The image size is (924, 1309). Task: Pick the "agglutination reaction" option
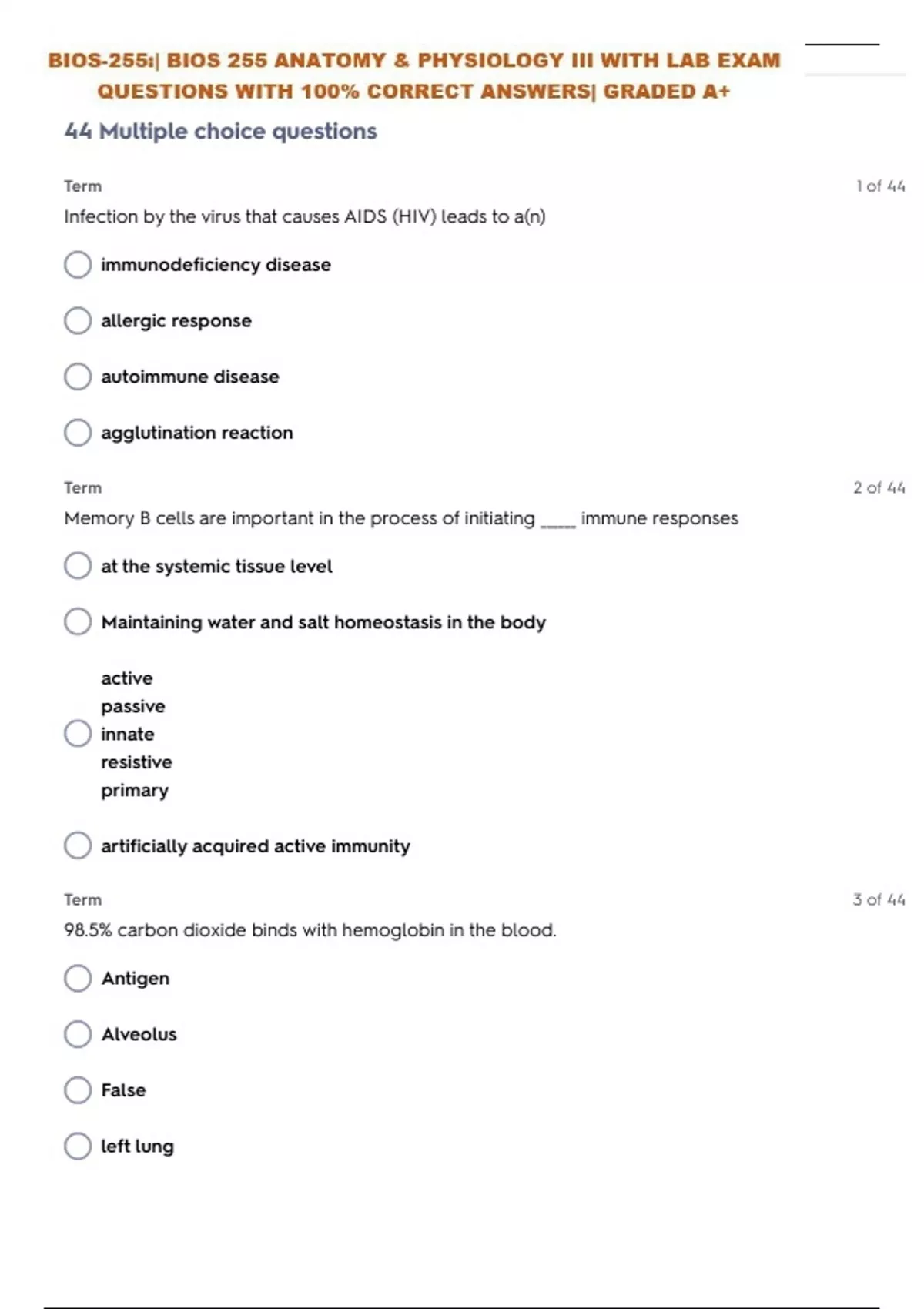tap(78, 433)
